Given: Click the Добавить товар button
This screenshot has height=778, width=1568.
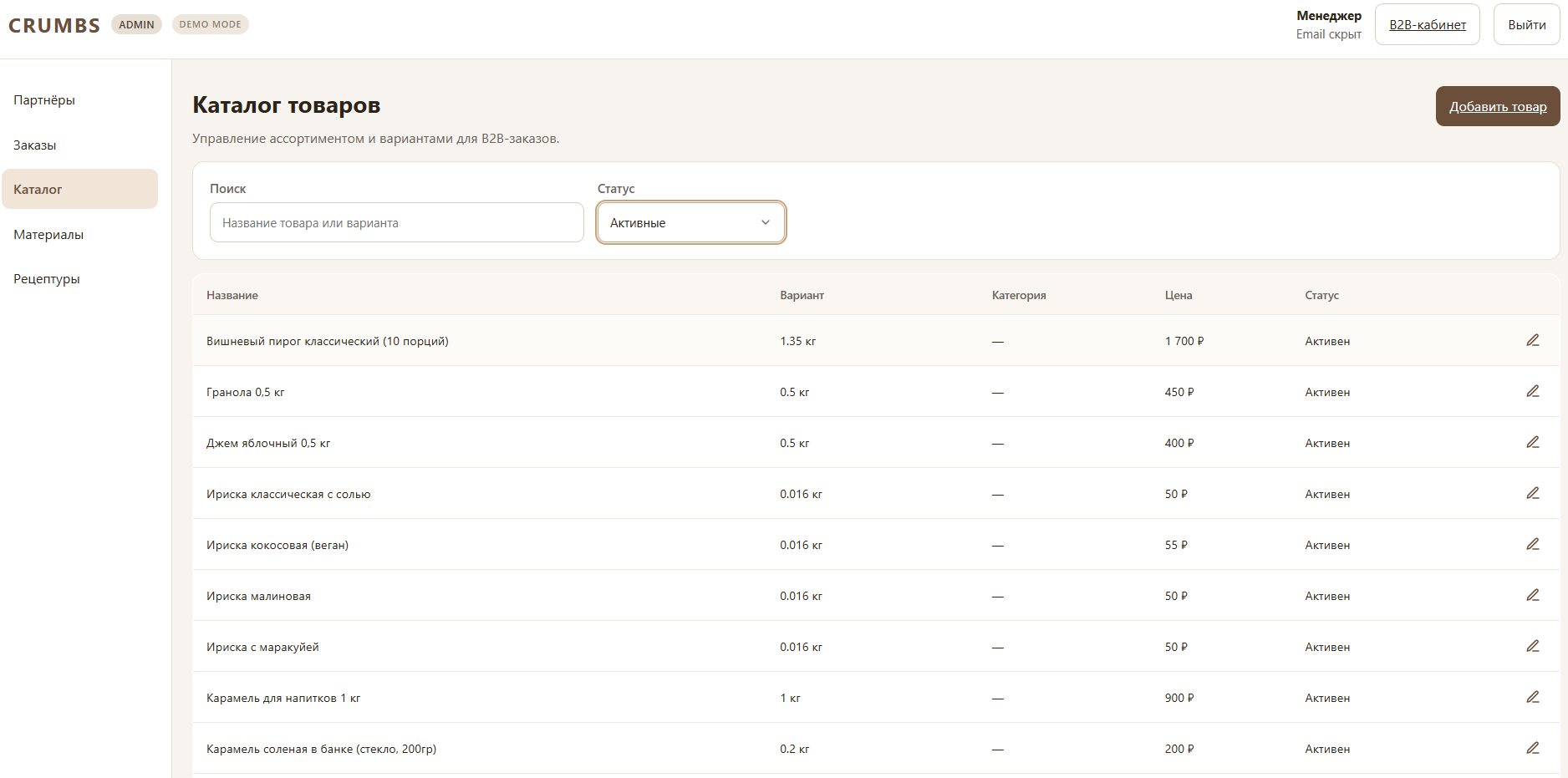Looking at the screenshot, I should [x=1498, y=106].
